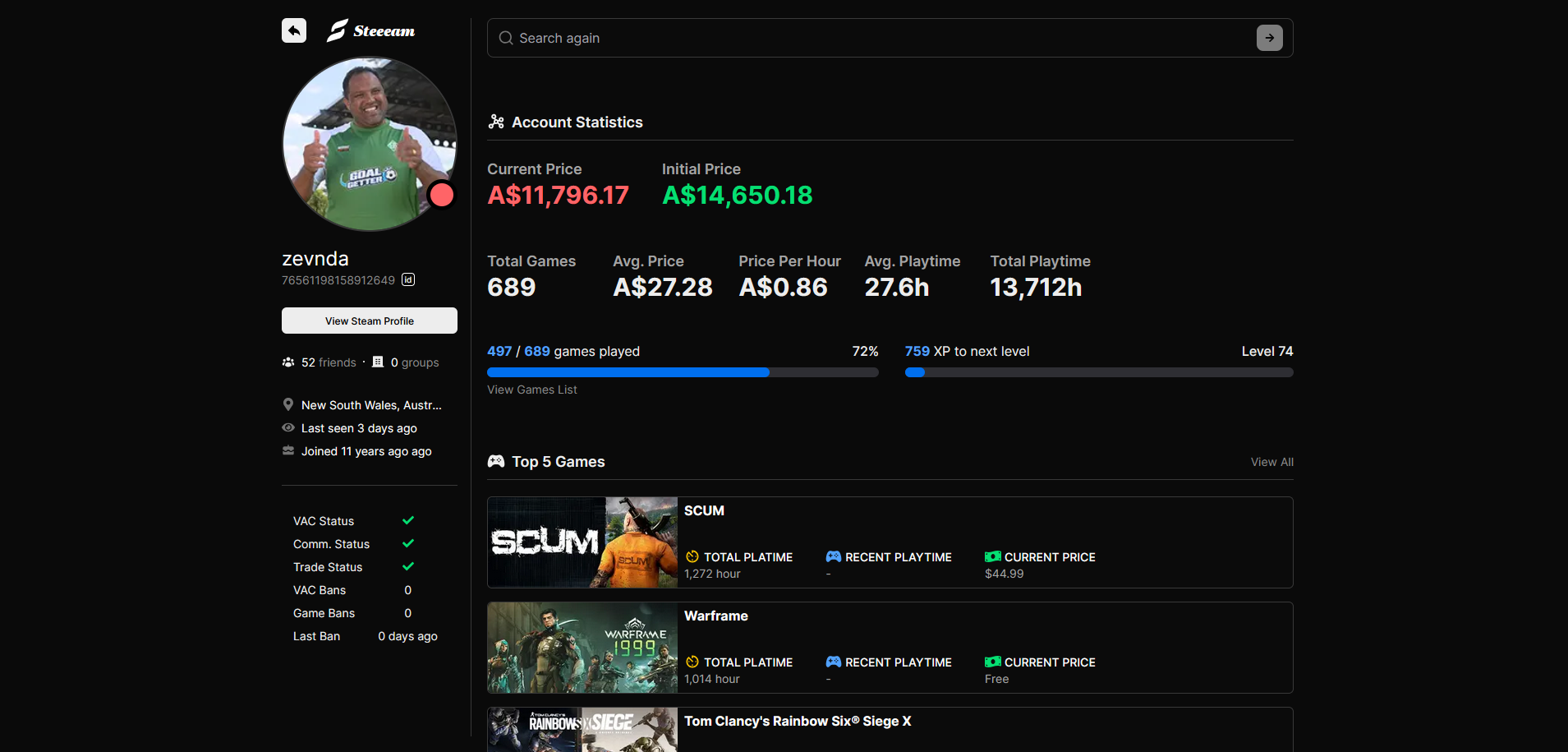This screenshot has height=752, width=1568.
Task: Click the red status dot on avatar
Action: point(442,195)
